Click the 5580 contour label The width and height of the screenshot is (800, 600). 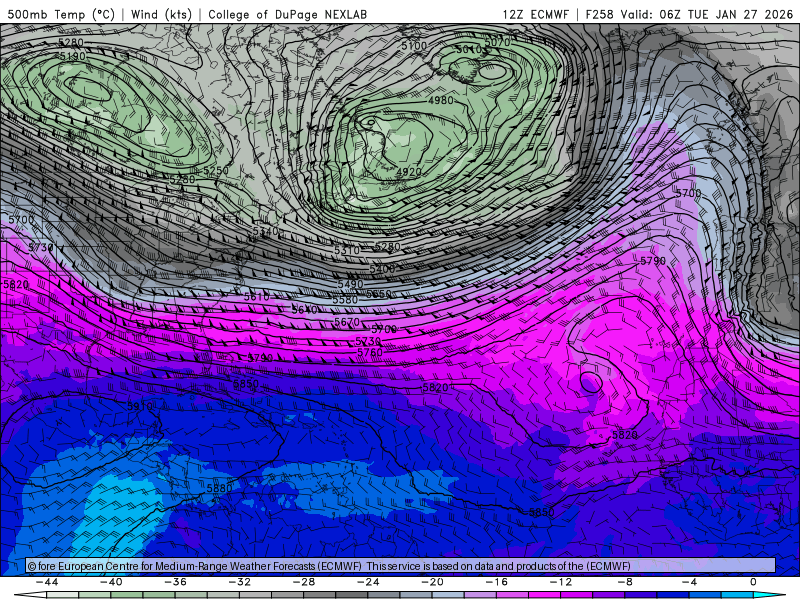(x=345, y=299)
